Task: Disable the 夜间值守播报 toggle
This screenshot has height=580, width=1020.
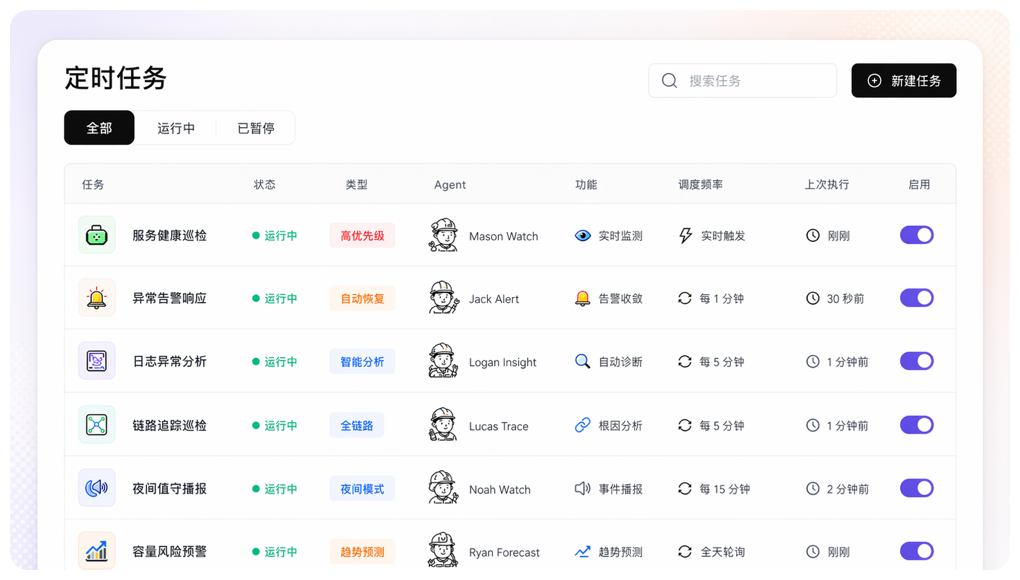Action: click(917, 488)
